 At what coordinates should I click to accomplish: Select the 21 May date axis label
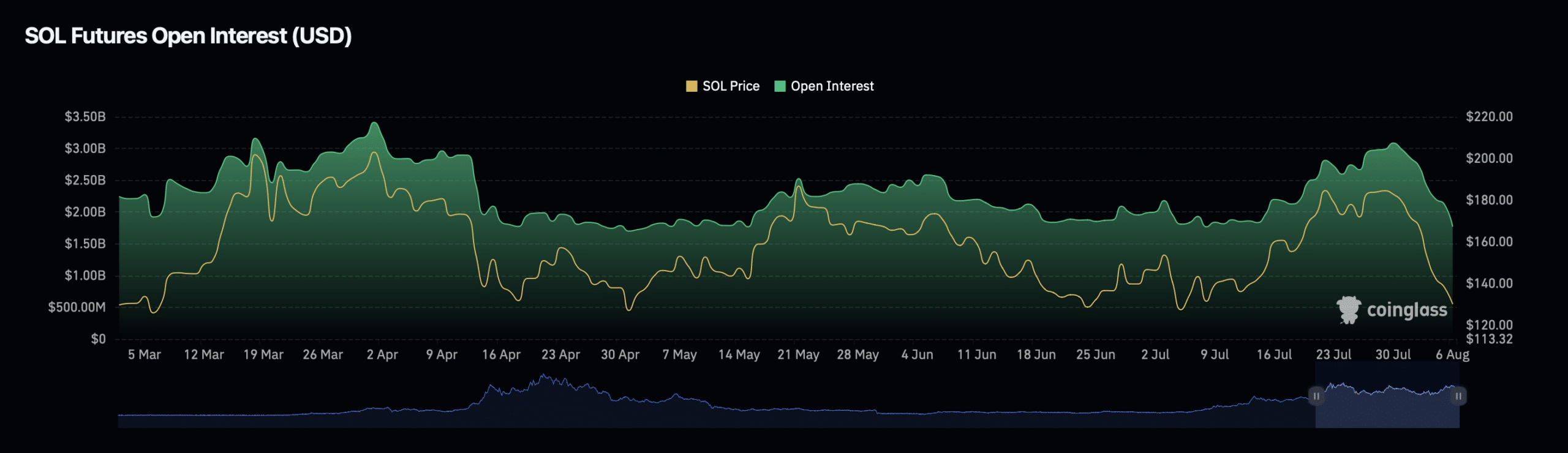[x=798, y=354]
